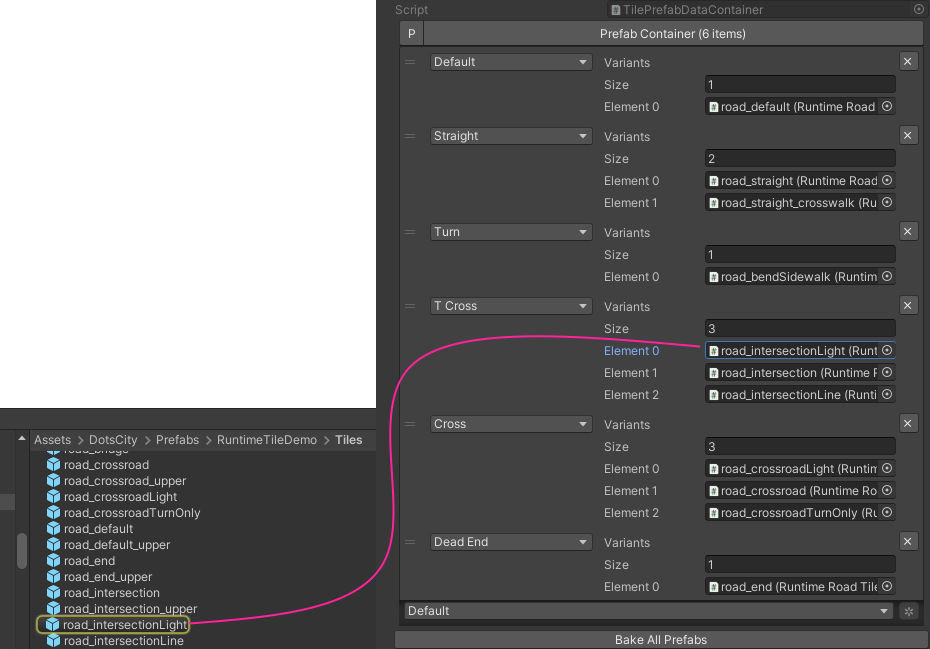
Task: Open the Turn tile type dropdown
Action: pos(511,232)
